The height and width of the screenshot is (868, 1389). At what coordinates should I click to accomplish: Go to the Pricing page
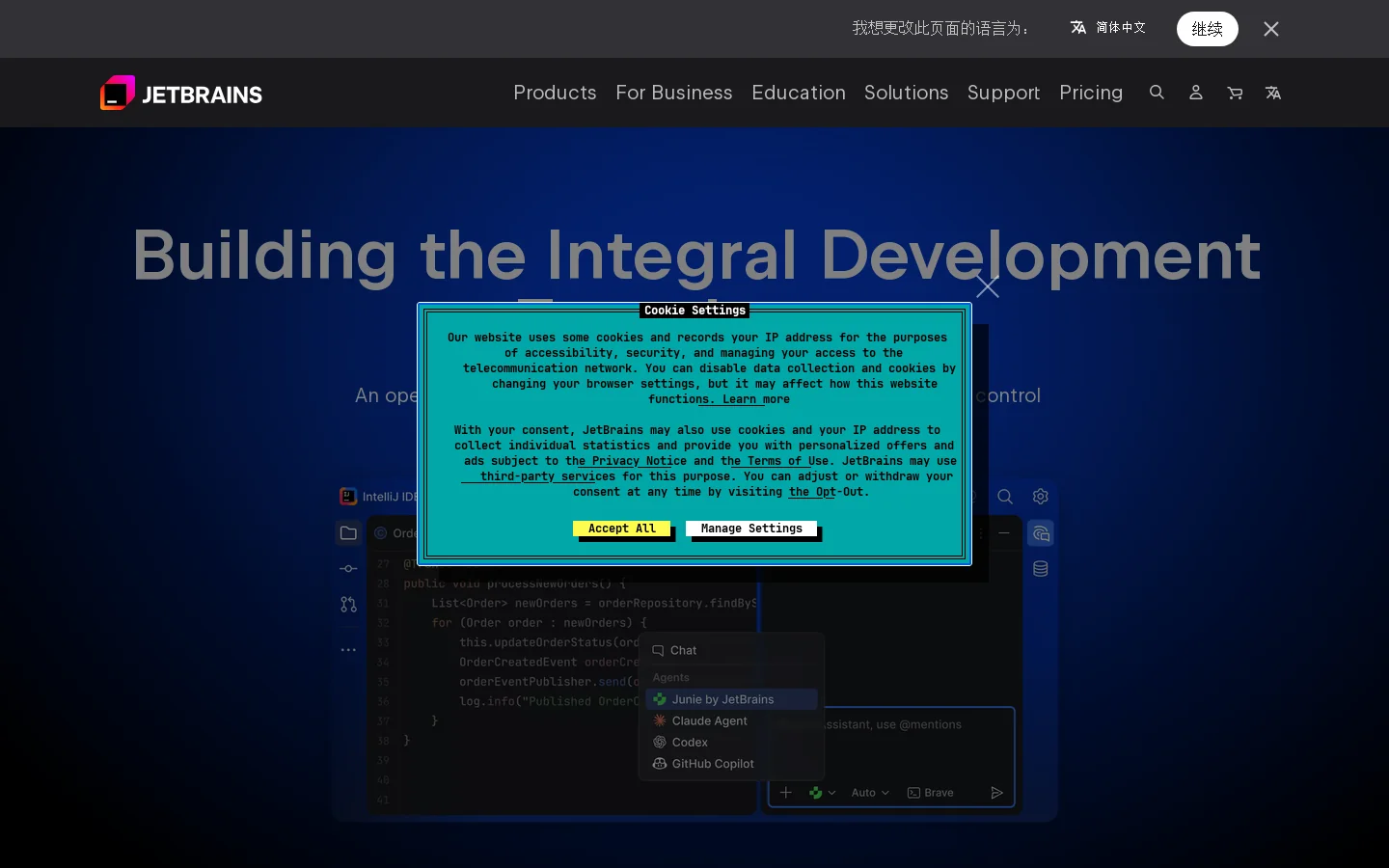pos(1091,93)
